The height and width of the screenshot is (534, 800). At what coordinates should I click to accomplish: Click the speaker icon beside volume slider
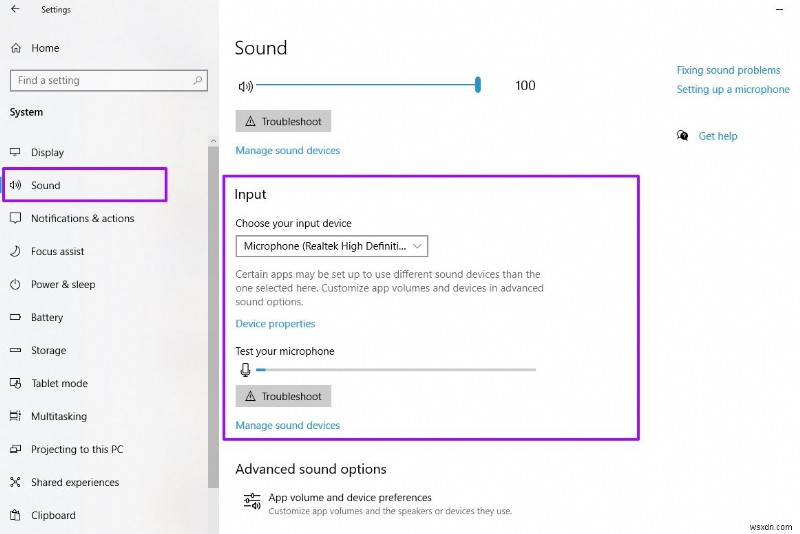pos(245,86)
